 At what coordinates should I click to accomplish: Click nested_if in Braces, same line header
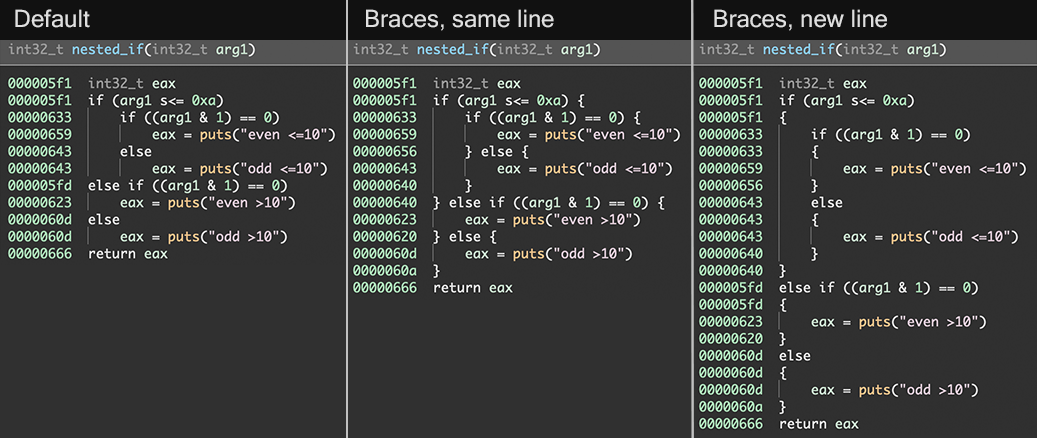click(x=452, y=50)
